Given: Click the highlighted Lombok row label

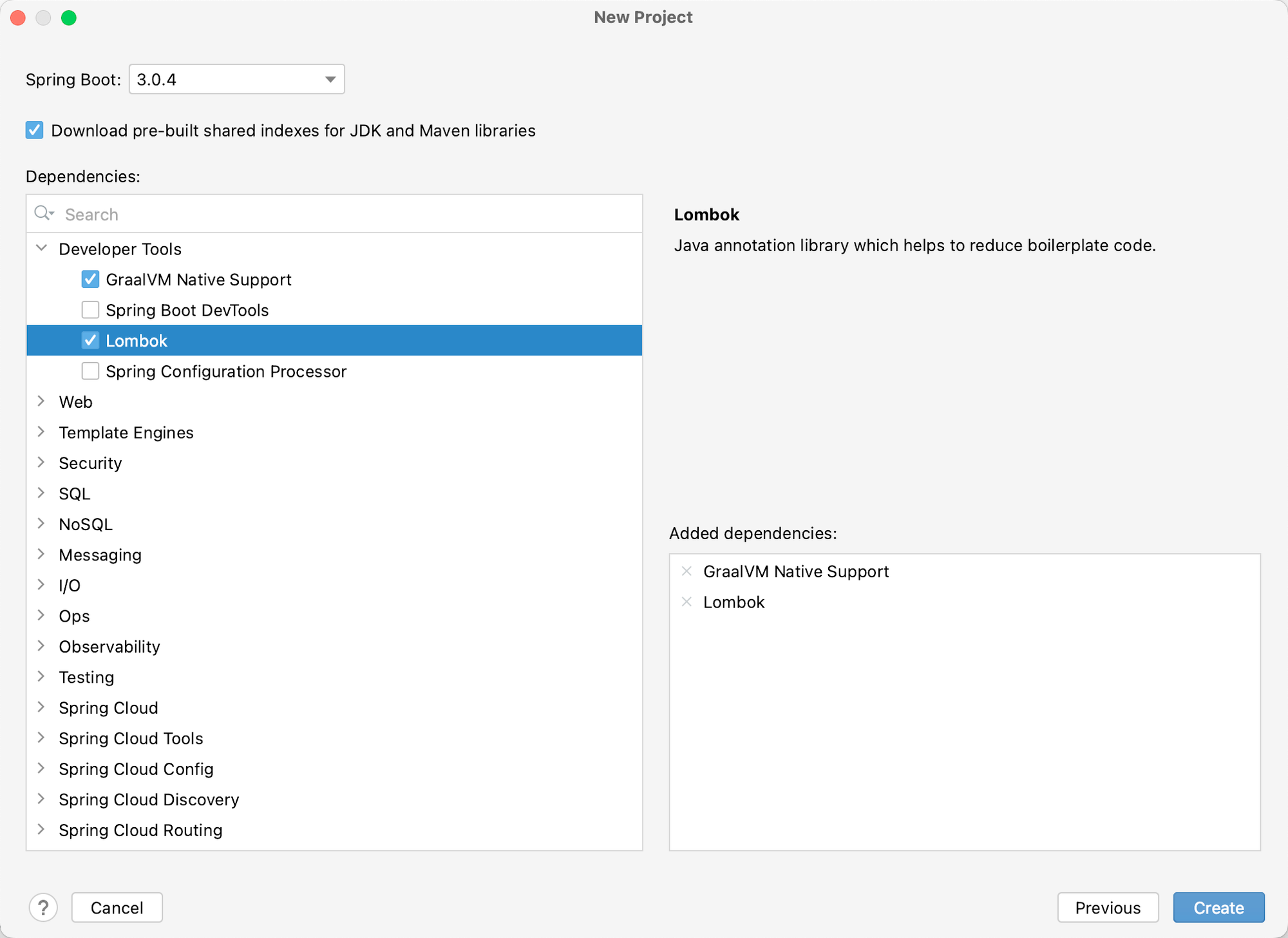Looking at the screenshot, I should click(137, 341).
